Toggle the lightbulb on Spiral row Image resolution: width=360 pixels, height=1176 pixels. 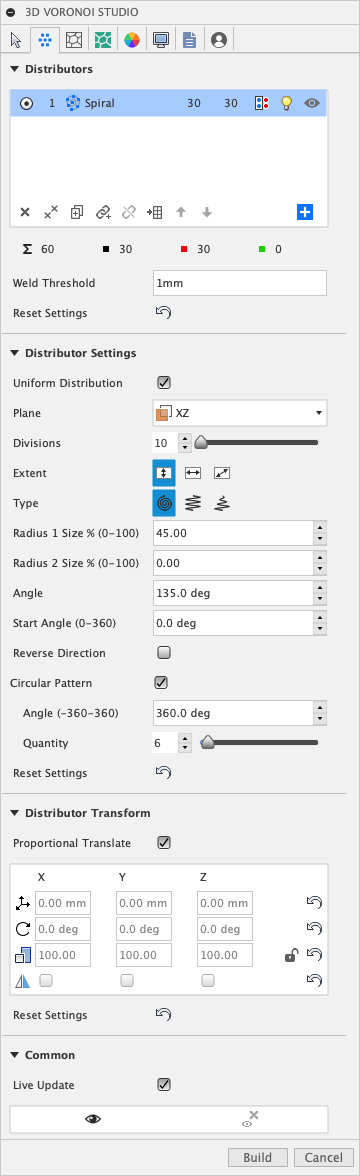click(286, 104)
